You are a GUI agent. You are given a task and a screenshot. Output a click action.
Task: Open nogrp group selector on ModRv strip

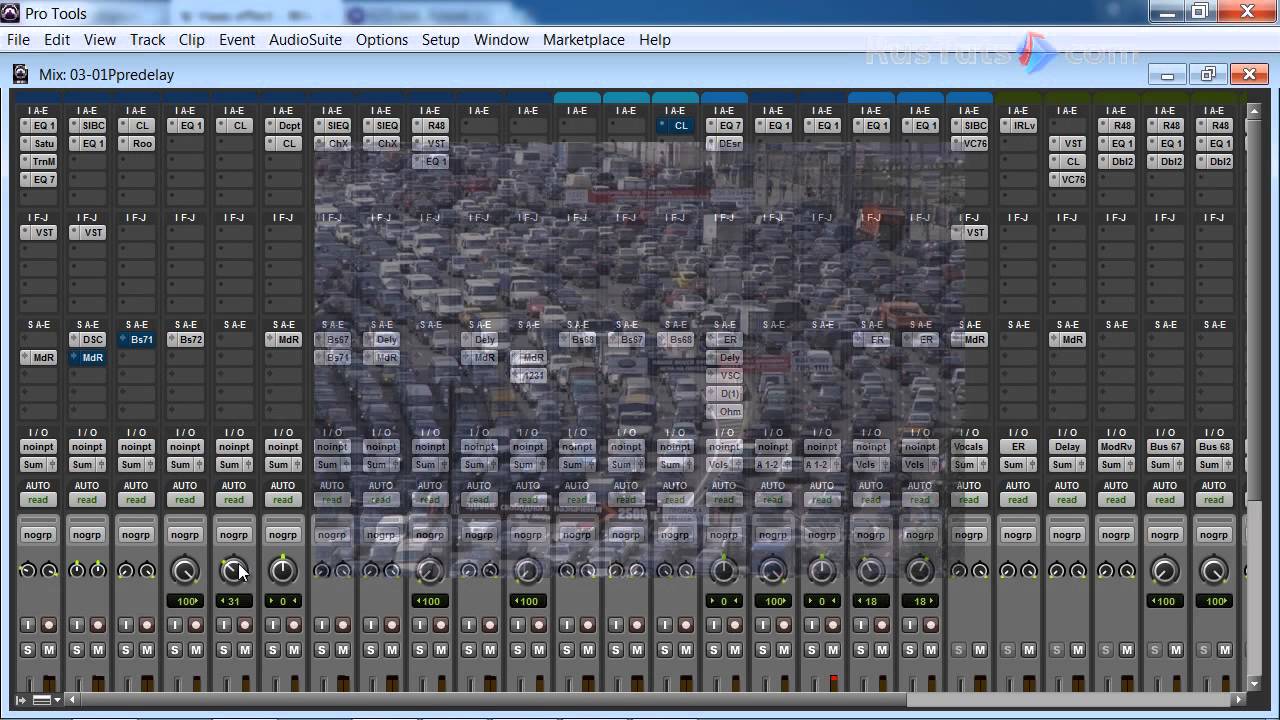coord(1116,535)
